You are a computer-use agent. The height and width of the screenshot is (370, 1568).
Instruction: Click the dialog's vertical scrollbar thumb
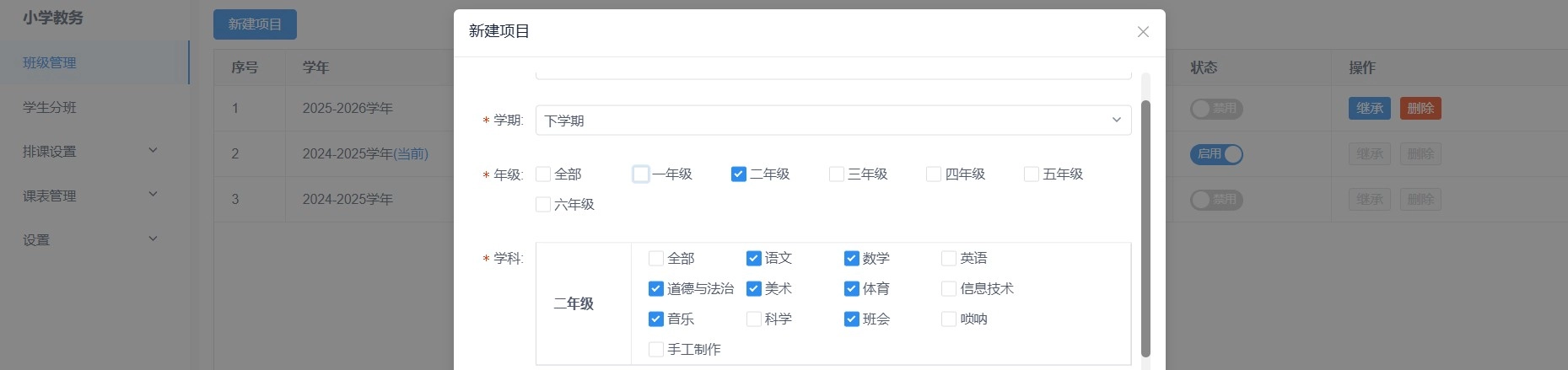(1145, 228)
